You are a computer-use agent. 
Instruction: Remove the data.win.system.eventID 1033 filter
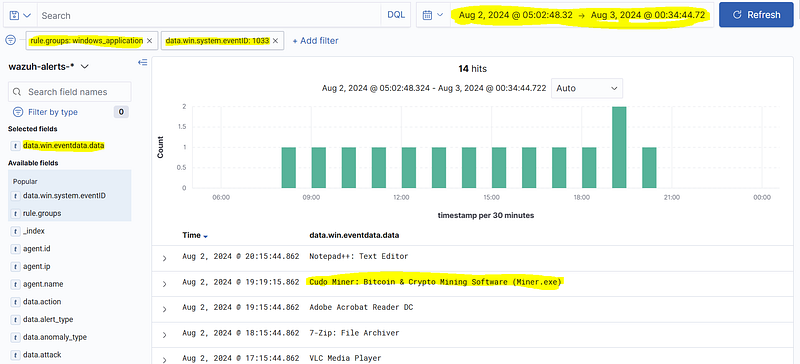click(276, 41)
